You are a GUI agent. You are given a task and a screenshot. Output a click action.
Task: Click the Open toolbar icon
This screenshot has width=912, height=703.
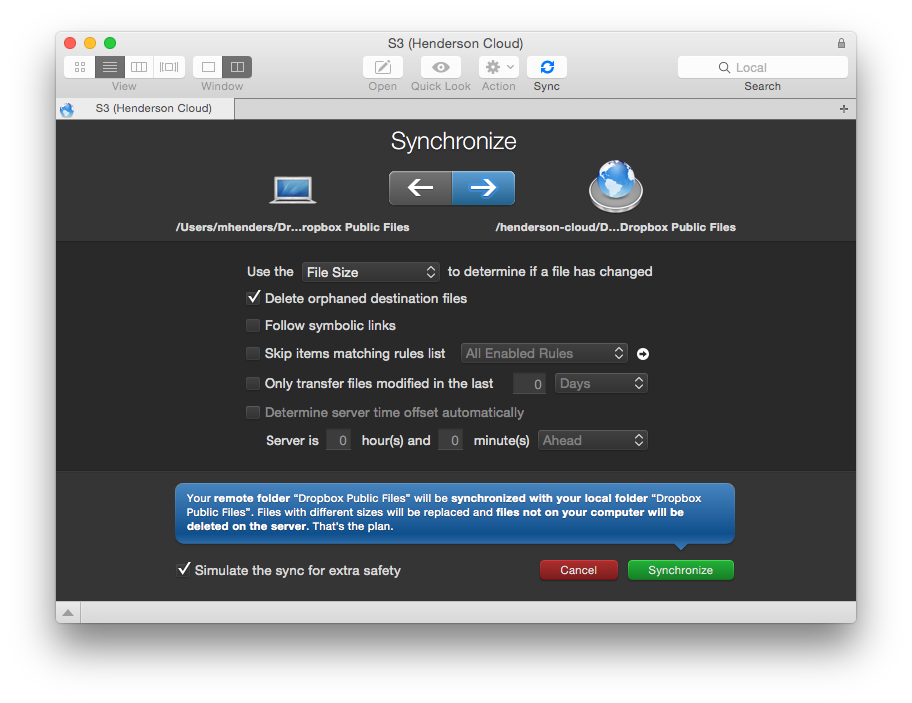coord(383,67)
